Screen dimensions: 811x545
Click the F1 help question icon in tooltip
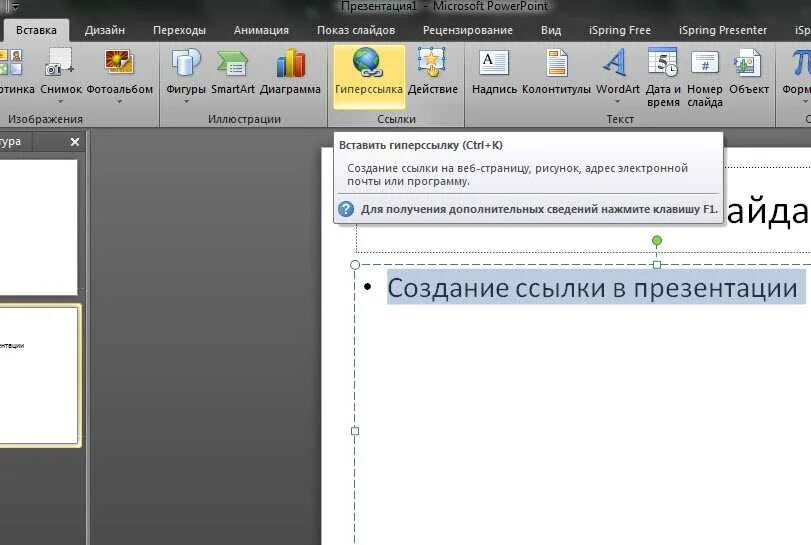point(346,209)
